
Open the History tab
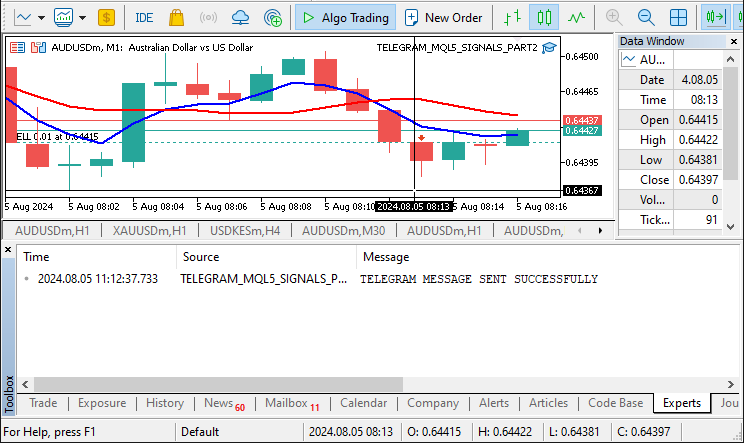[x=165, y=403]
